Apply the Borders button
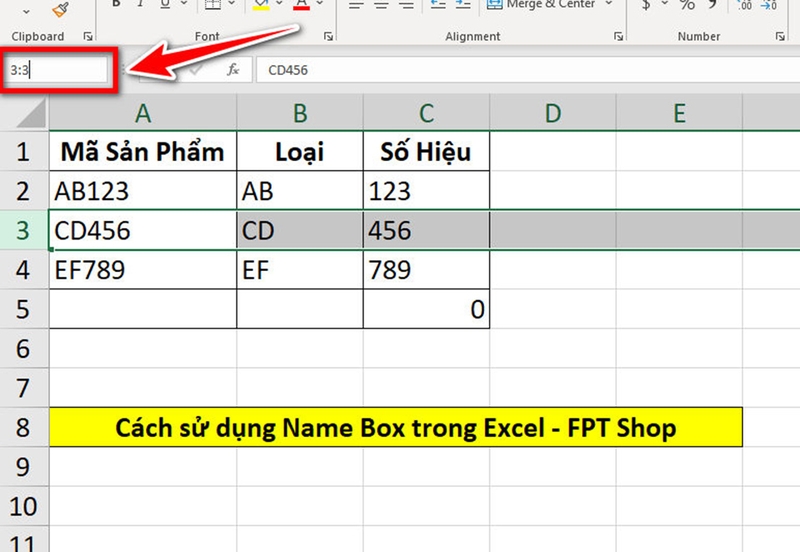 coord(213,5)
